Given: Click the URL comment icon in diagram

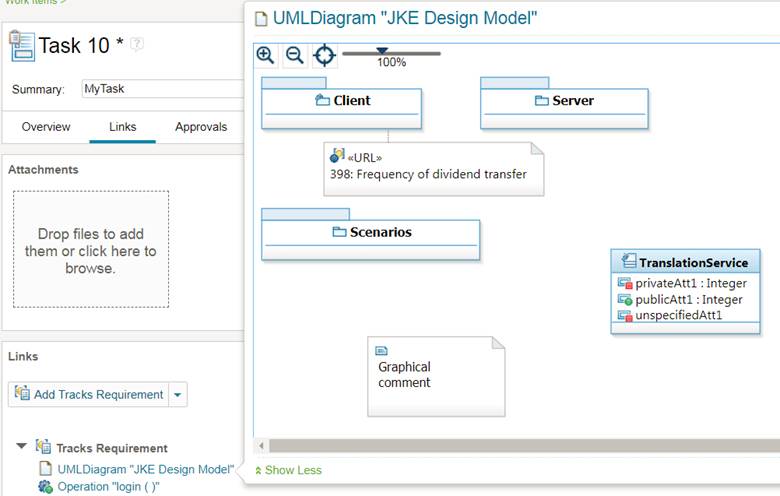Looking at the screenshot, I should click(x=337, y=156).
